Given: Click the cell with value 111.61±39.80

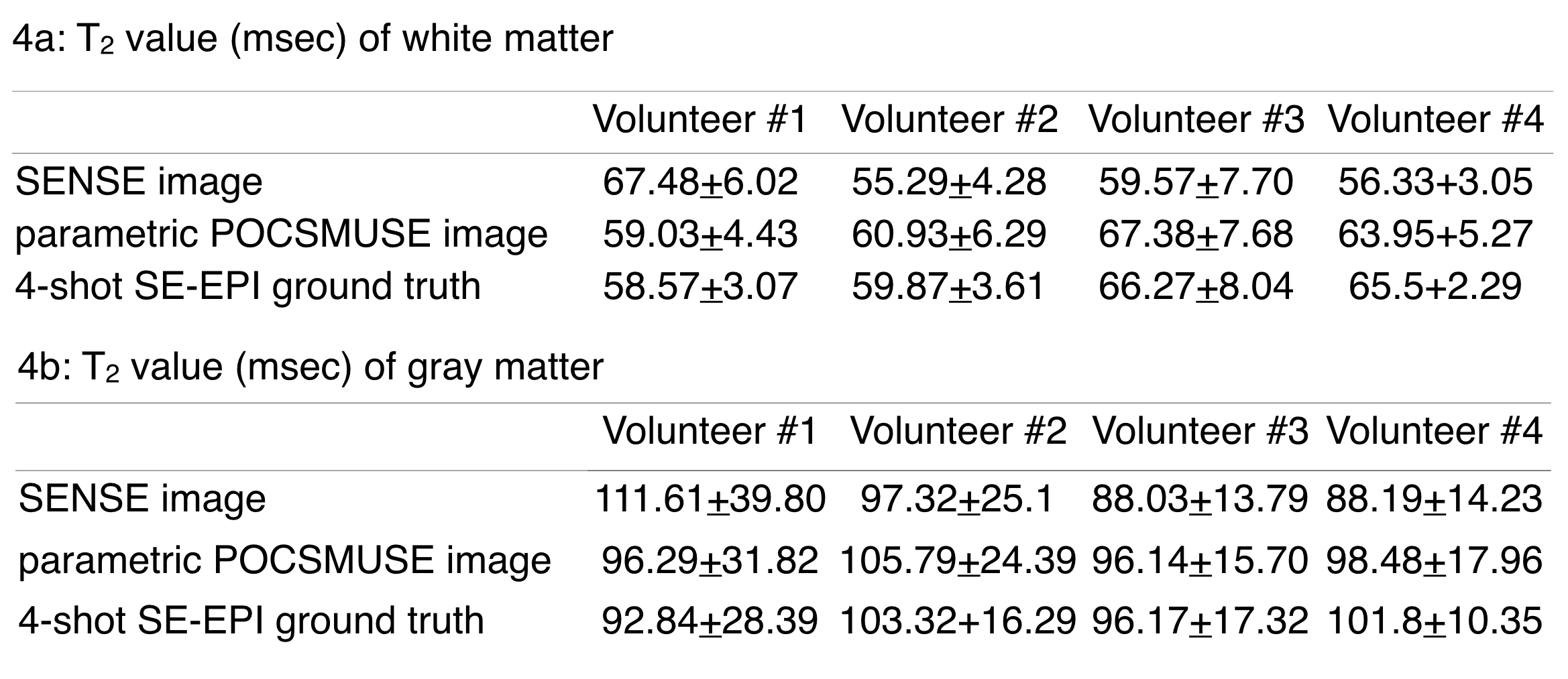Looking at the screenshot, I should 710,500.
